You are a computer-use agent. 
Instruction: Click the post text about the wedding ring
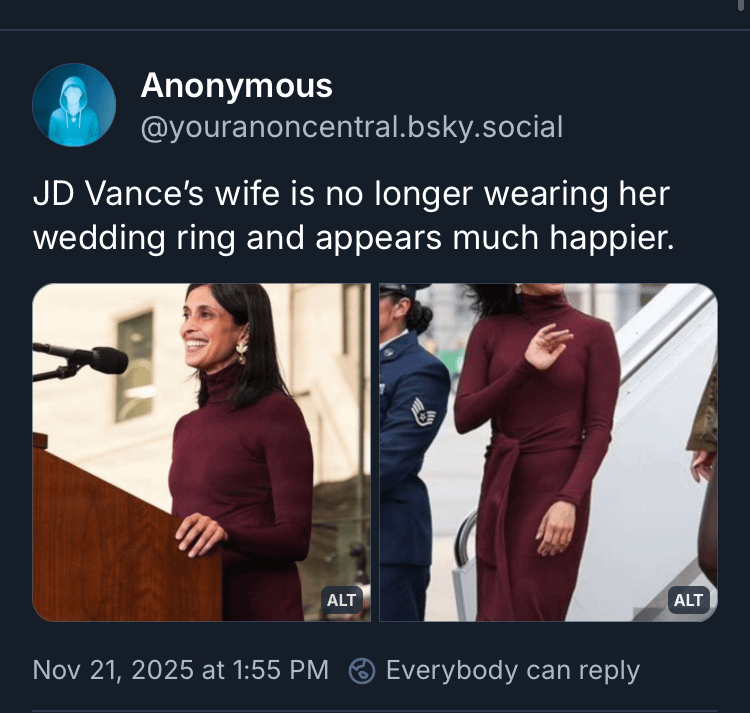click(350, 217)
